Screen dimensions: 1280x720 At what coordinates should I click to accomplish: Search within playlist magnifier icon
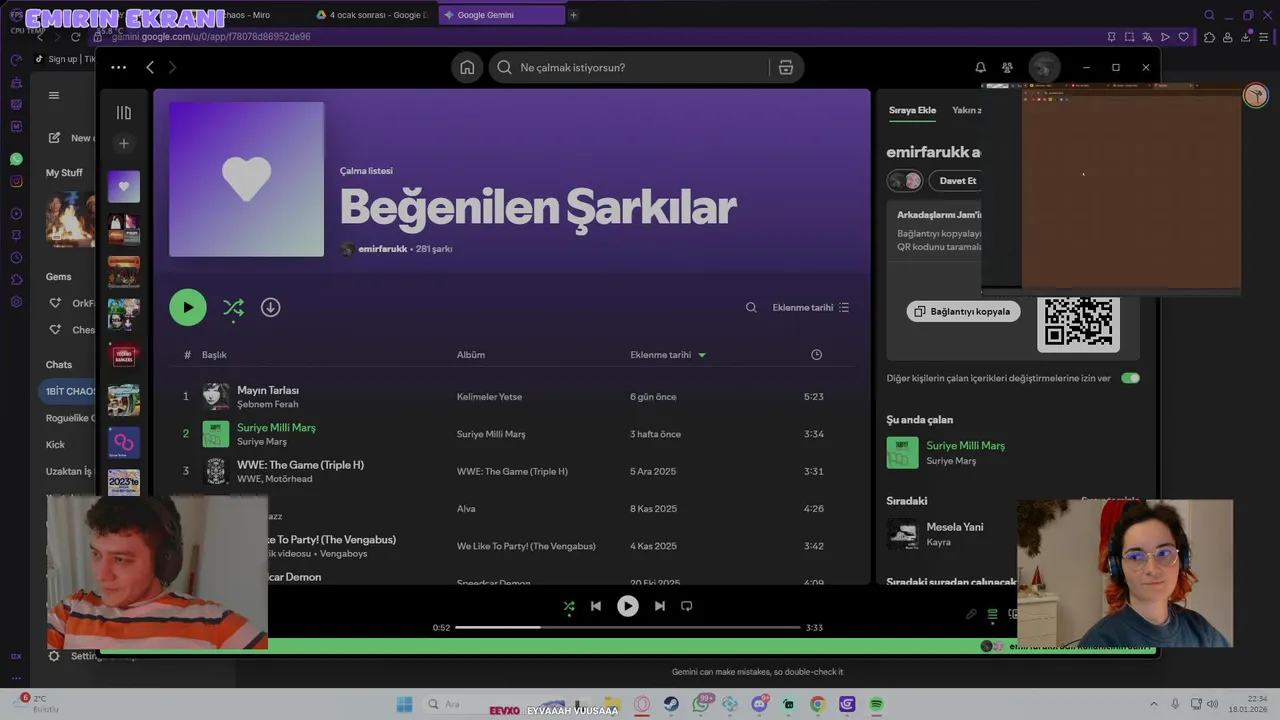click(x=751, y=308)
